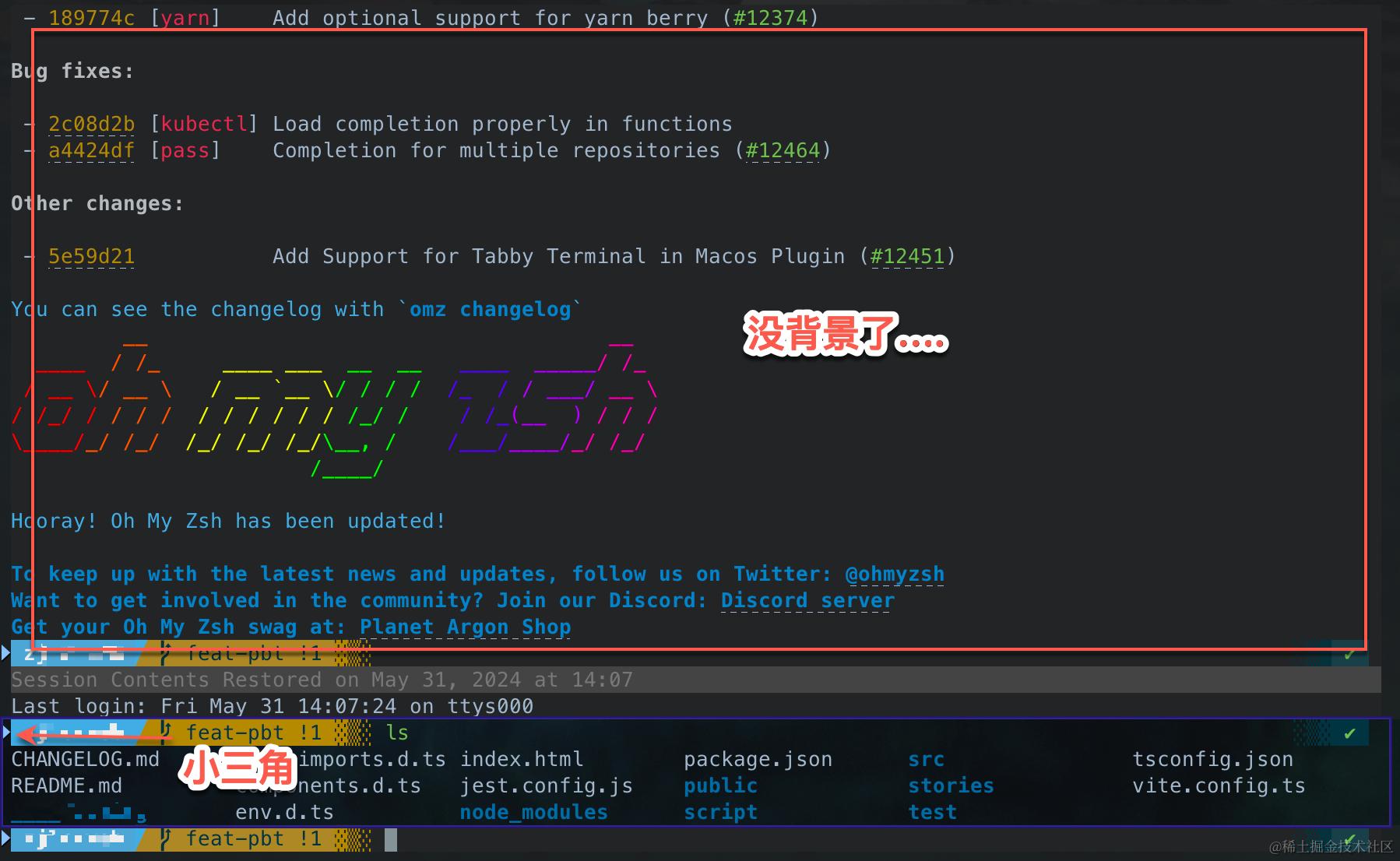Image resolution: width=1400 pixels, height=861 pixels.
Task: Click the 'omz changelog' command text
Action: click(491, 309)
